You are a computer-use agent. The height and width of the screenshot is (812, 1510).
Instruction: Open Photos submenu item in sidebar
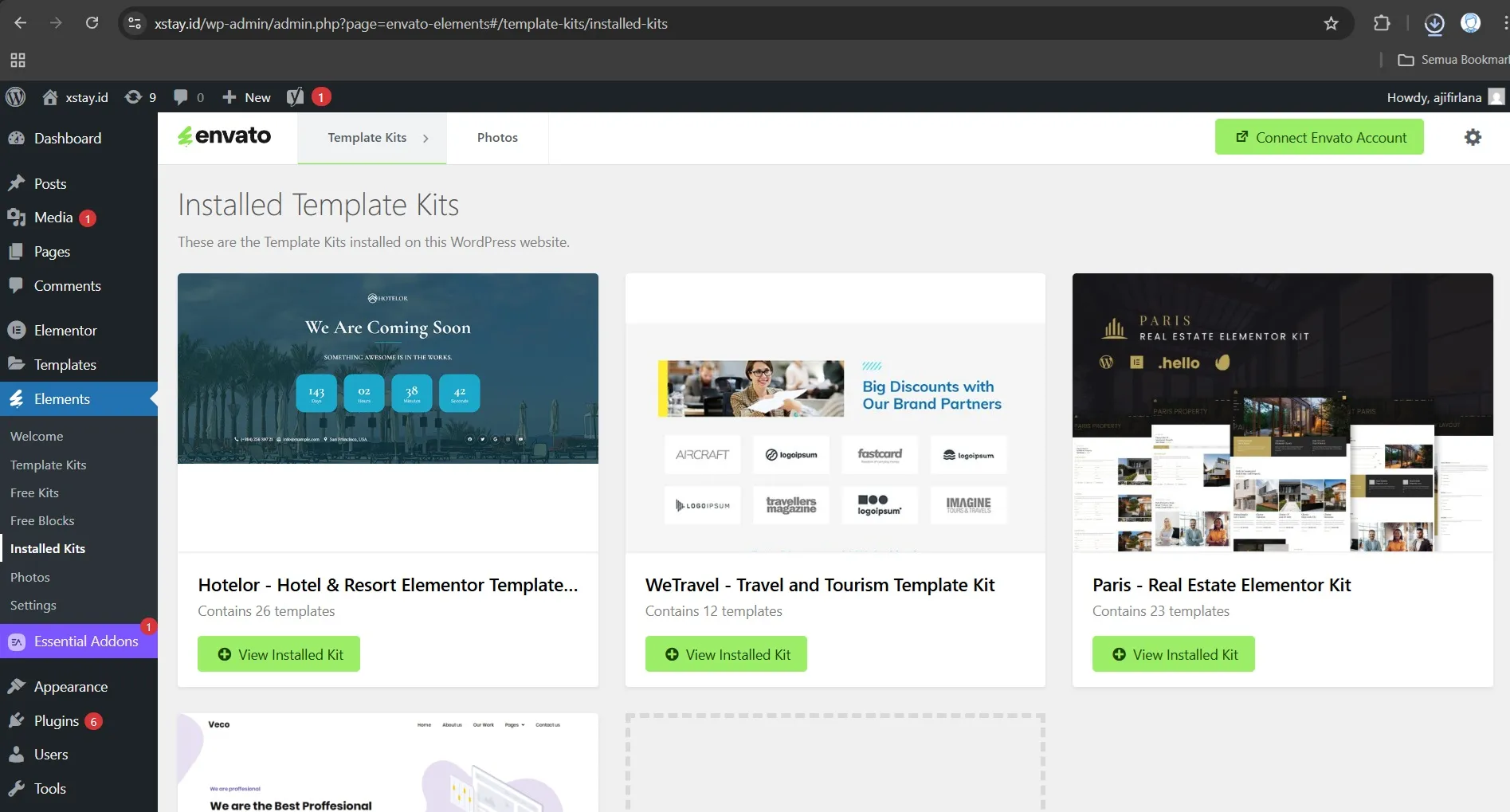coord(30,577)
